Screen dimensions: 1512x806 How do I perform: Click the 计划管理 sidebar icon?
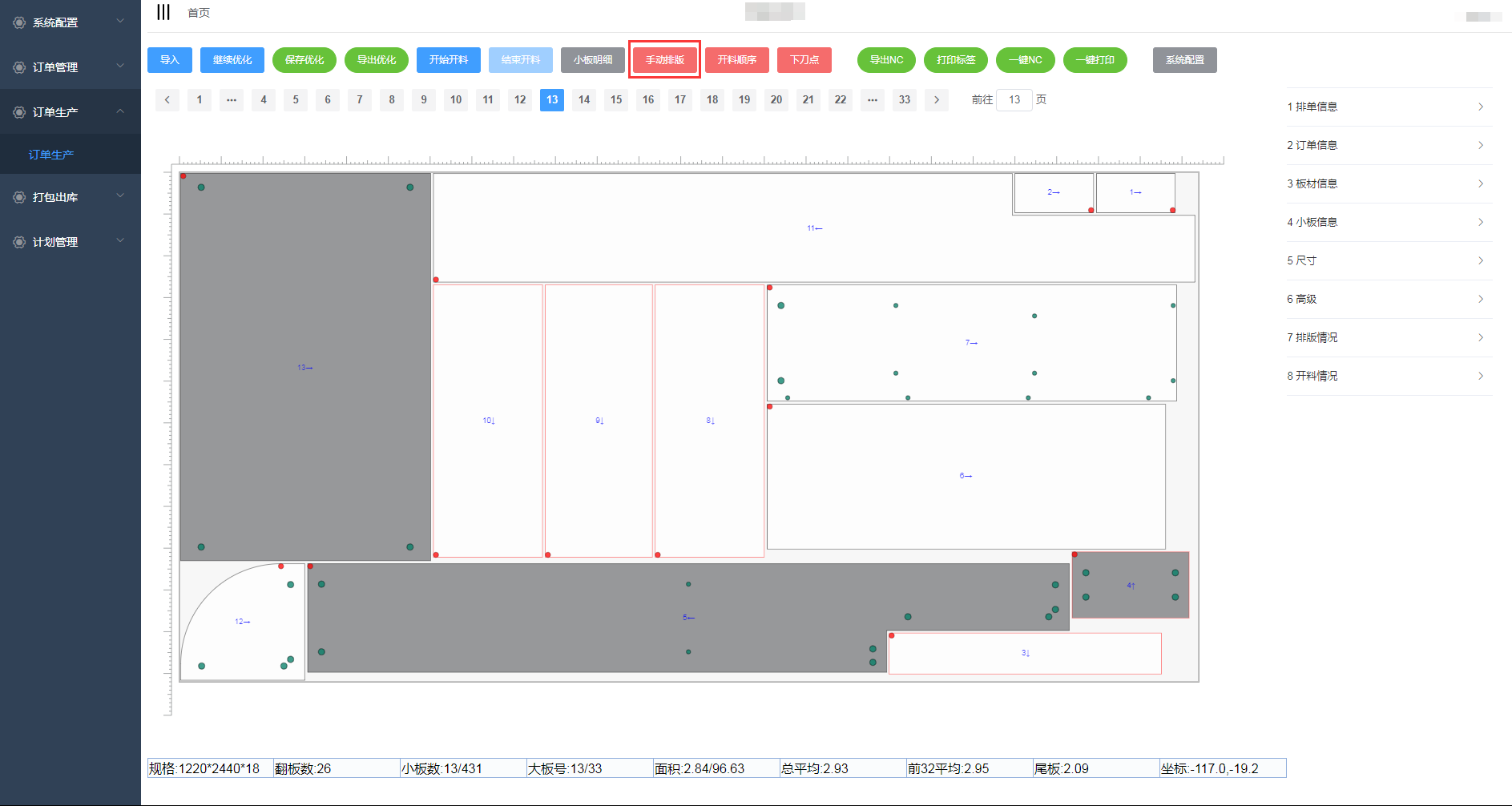[19, 242]
